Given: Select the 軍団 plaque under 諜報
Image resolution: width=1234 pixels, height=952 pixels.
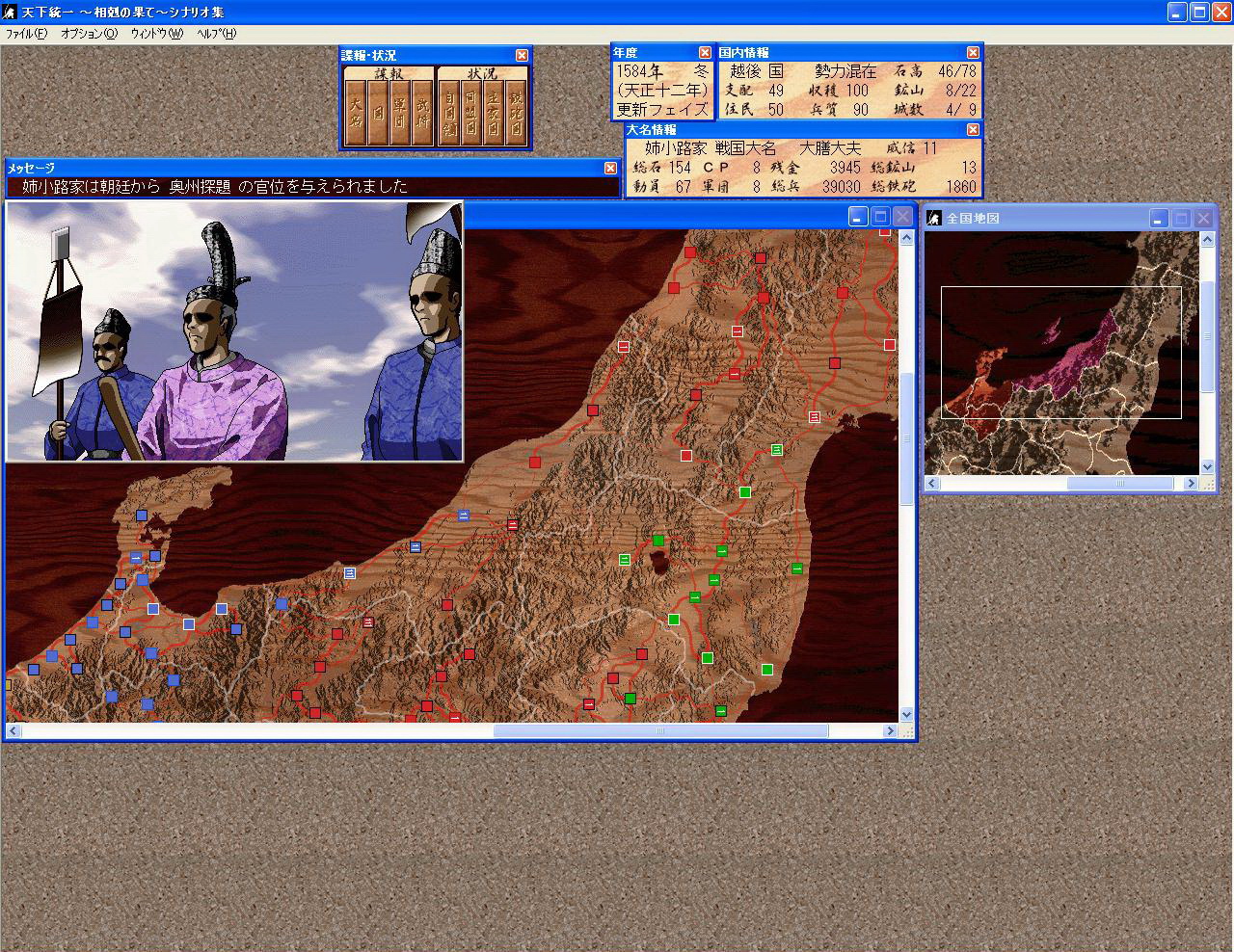Looking at the screenshot, I should click(x=400, y=113).
